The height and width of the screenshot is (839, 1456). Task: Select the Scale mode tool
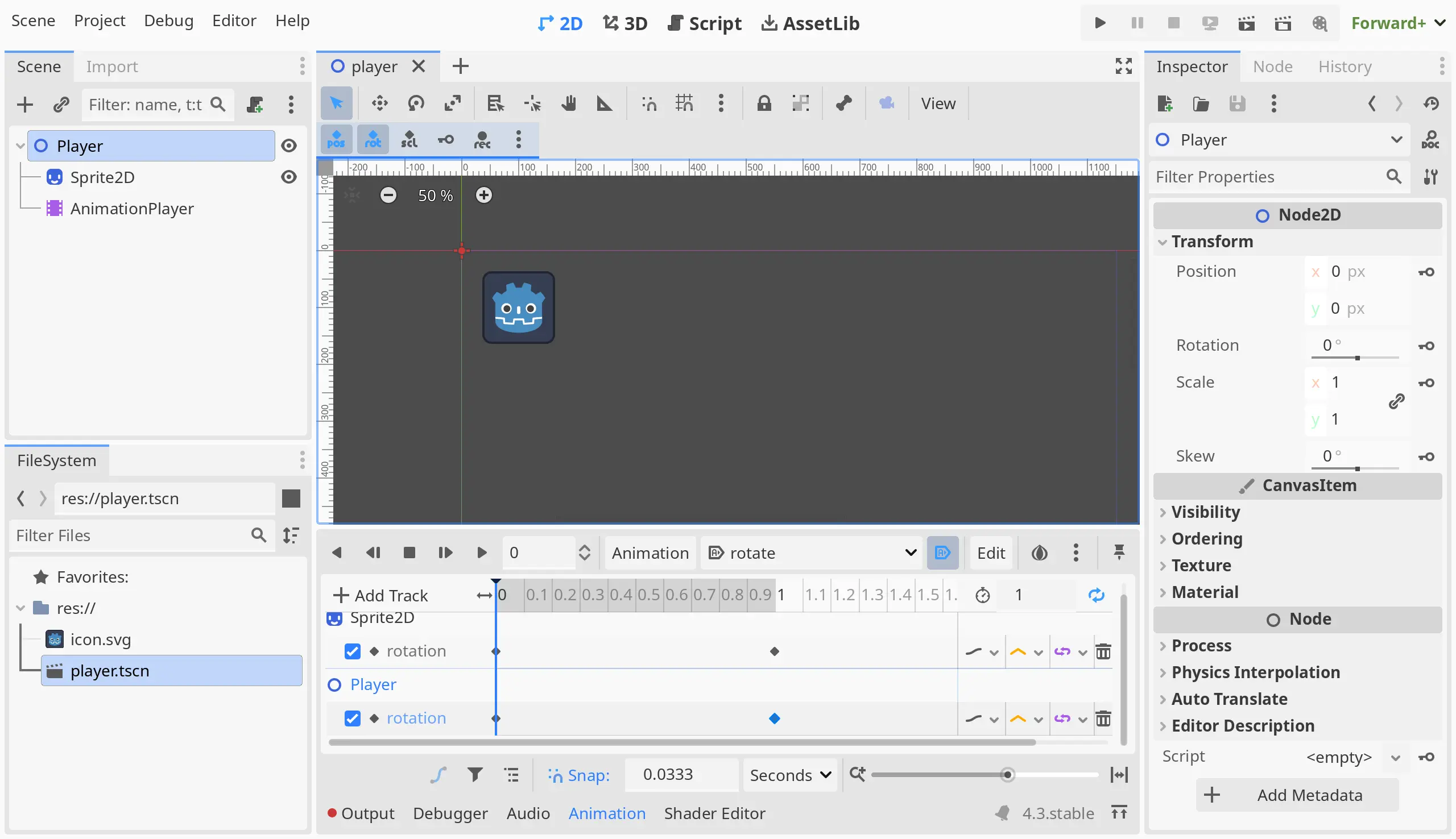pos(453,103)
